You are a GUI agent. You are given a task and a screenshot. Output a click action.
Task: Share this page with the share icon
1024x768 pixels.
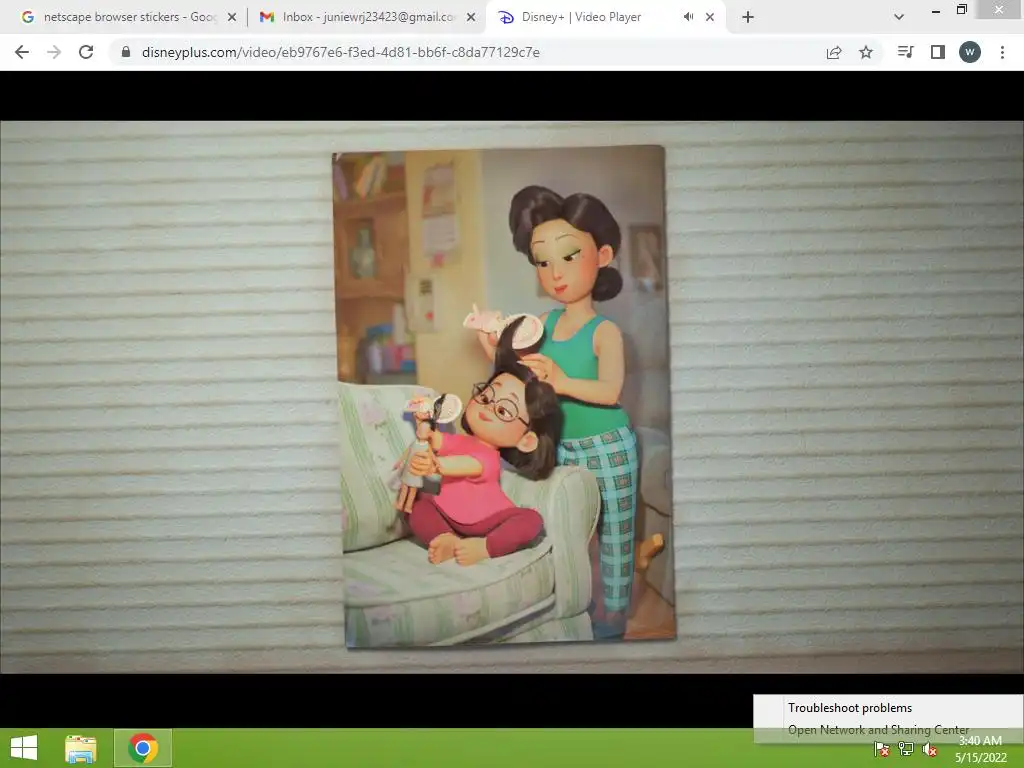[x=834, y=52]
